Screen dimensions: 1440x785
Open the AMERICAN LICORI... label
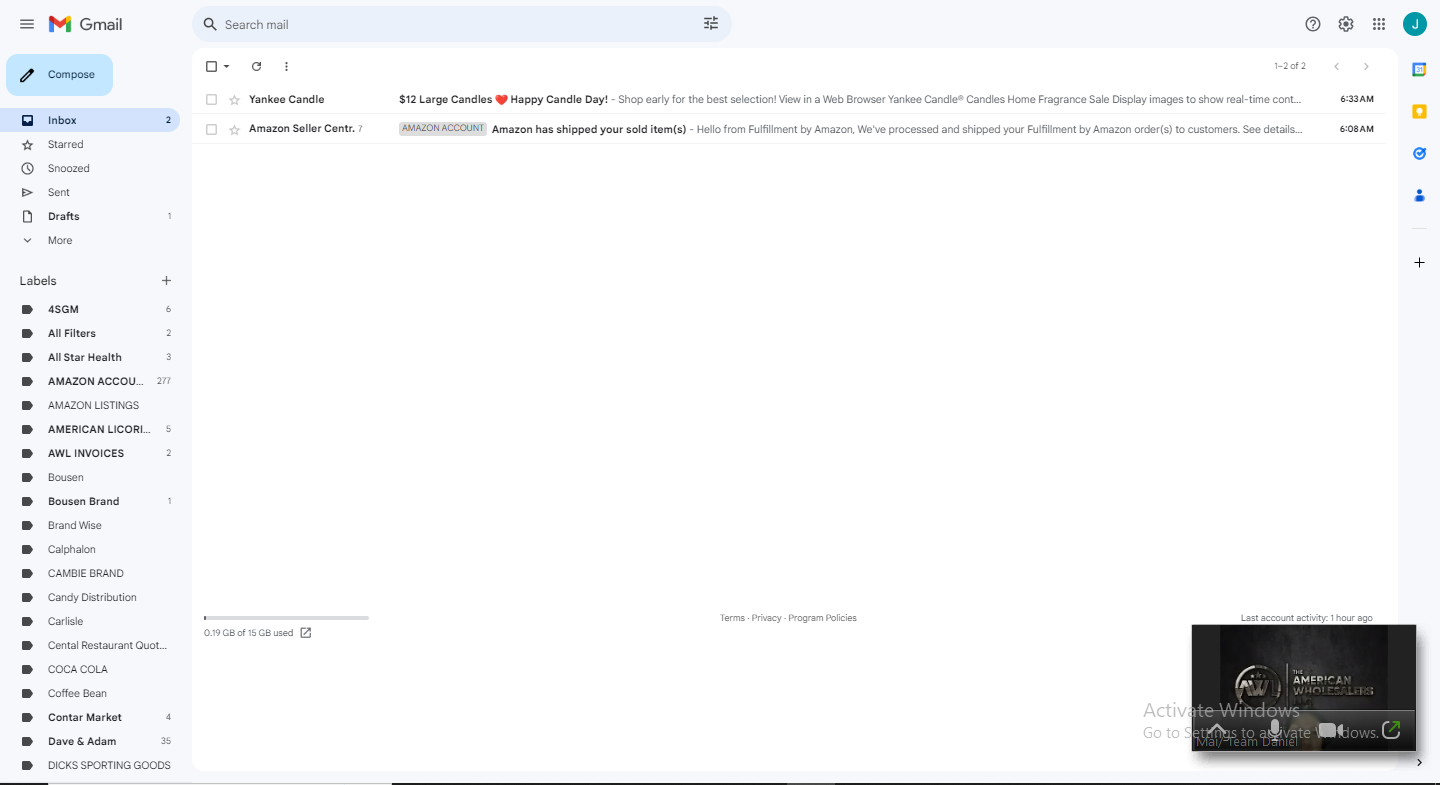(x=90, y=429)
